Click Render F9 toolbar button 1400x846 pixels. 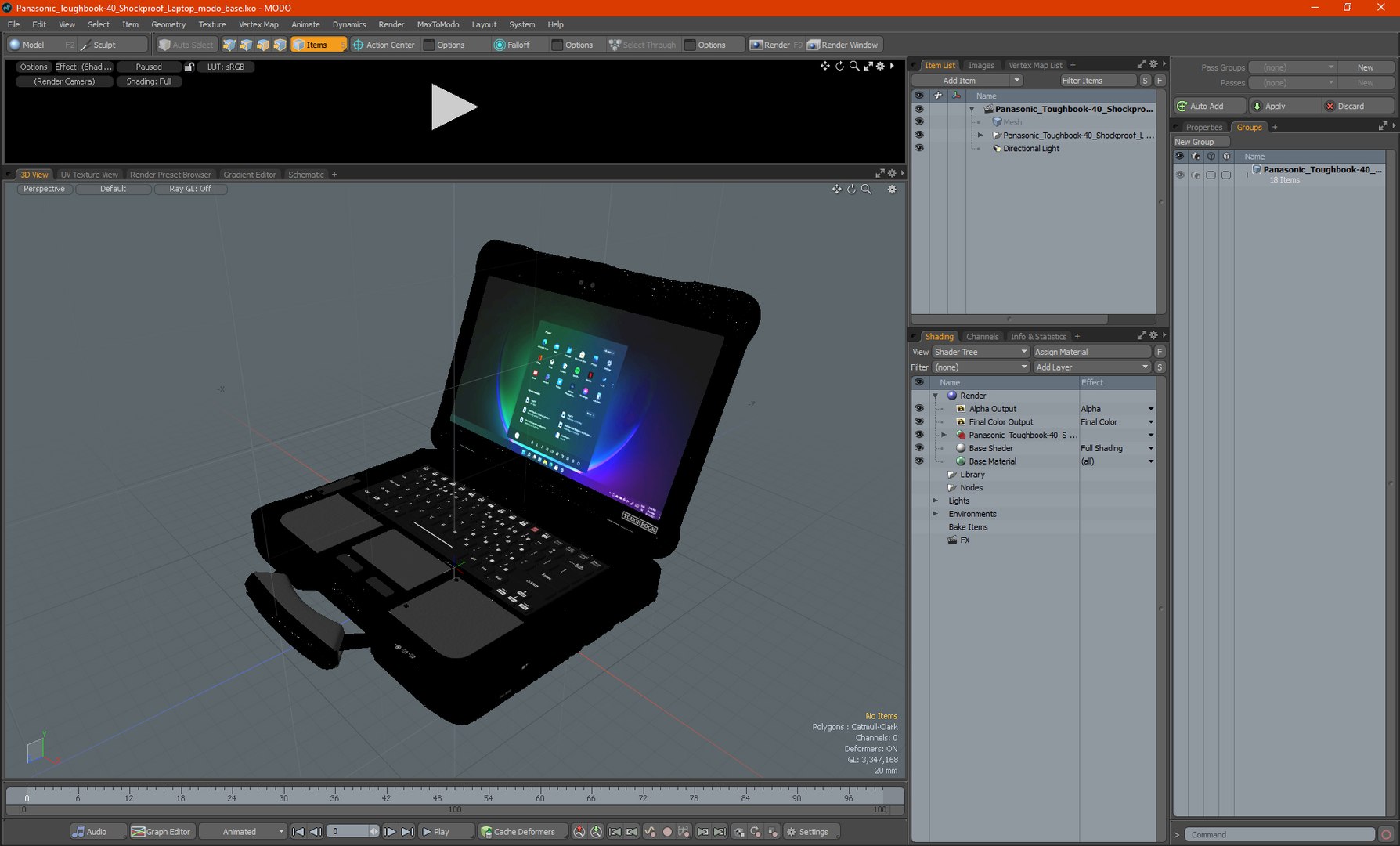(776, 45)
